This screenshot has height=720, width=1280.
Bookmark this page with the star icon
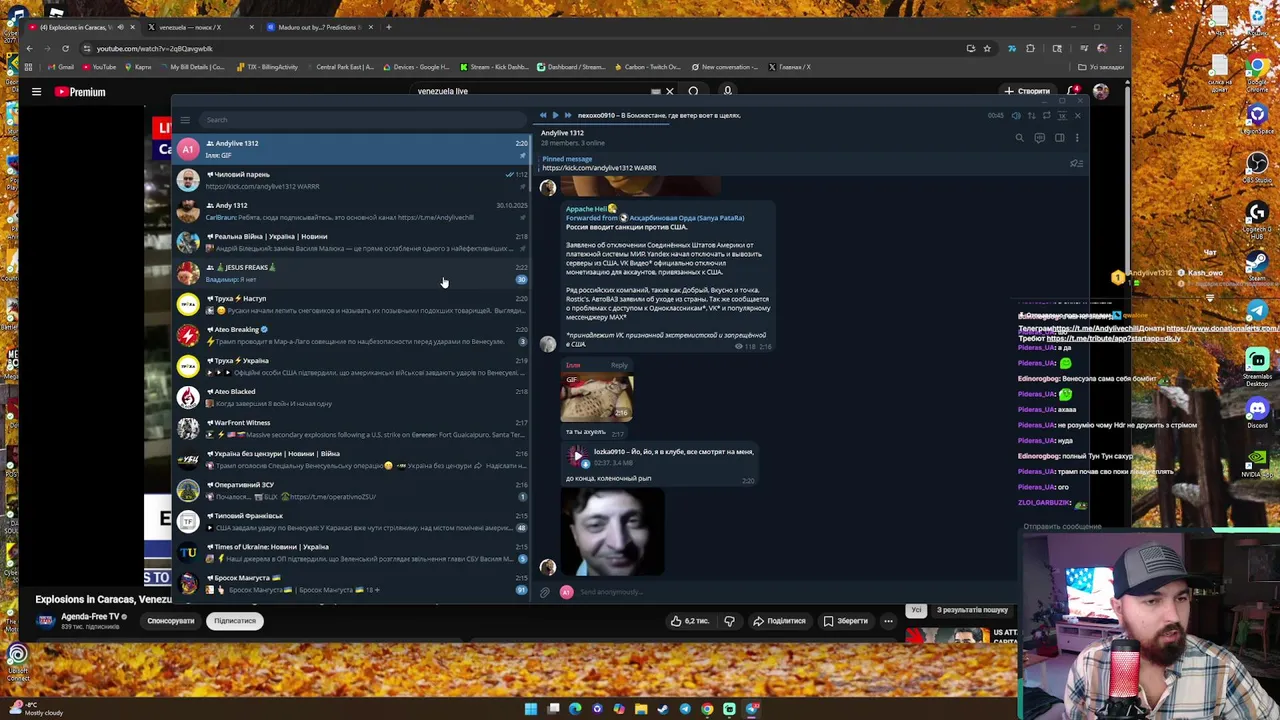tap(987, 48)
